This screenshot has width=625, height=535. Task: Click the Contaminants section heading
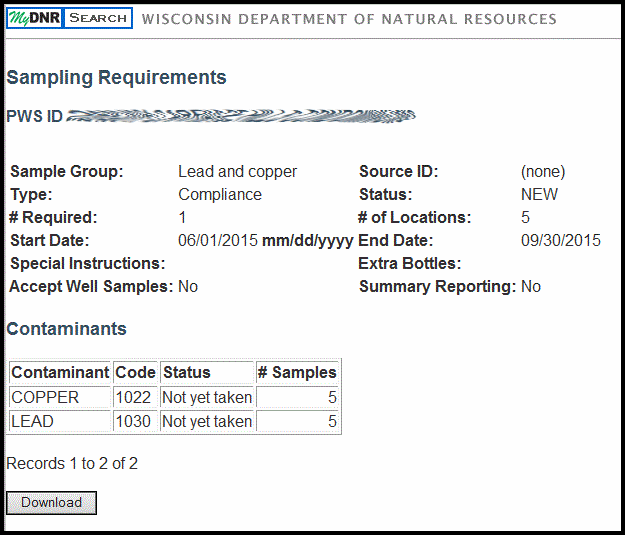(66, 329)
